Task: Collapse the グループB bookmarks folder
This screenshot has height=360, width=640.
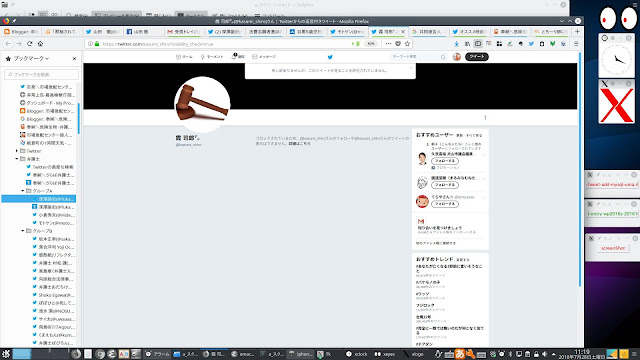Action: (x=23, y=231)
